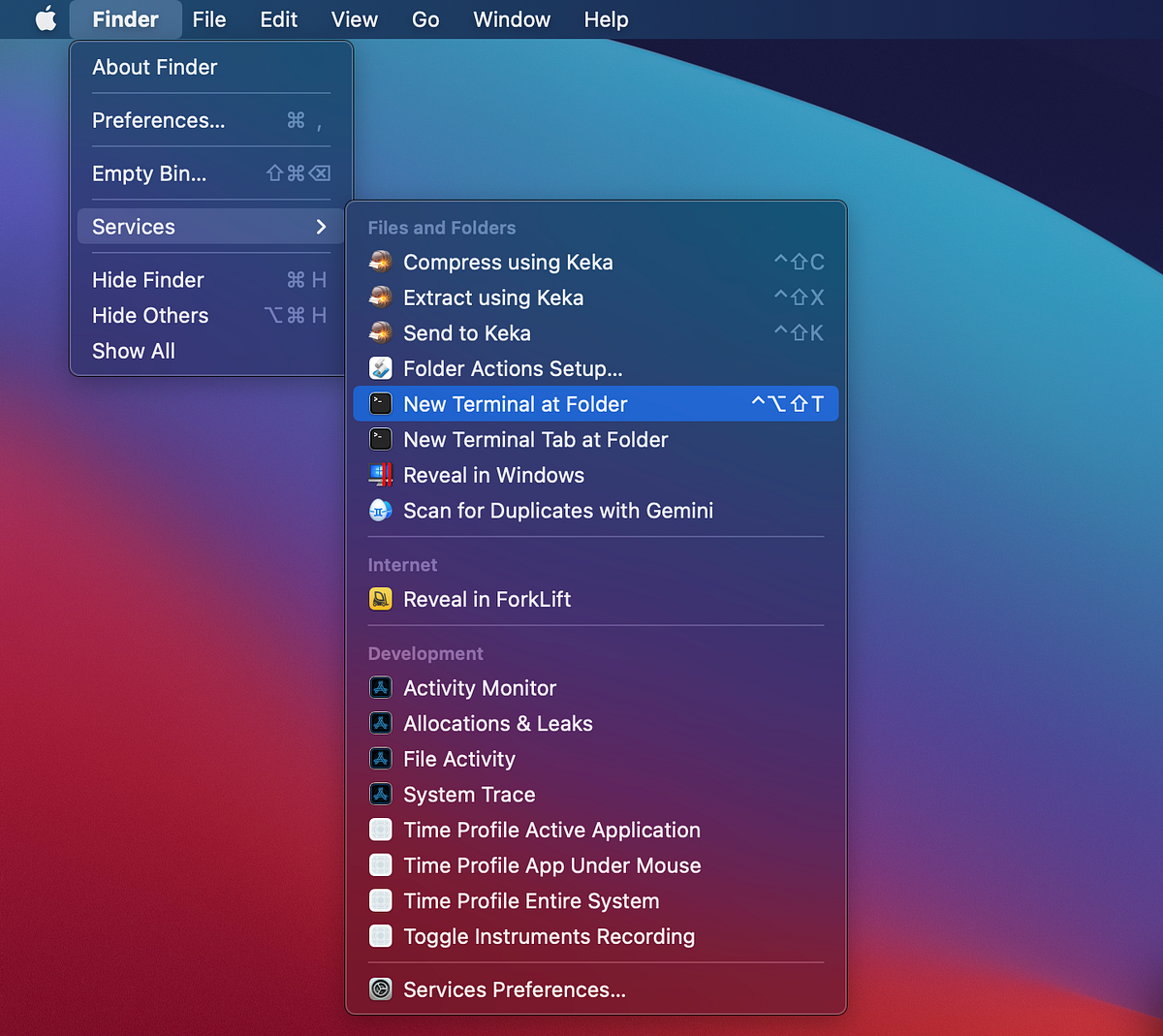This screenshot has height=1036, width=1163.
Task: Choose New Terminal at Folder label
Action: (x=516, y=404)
